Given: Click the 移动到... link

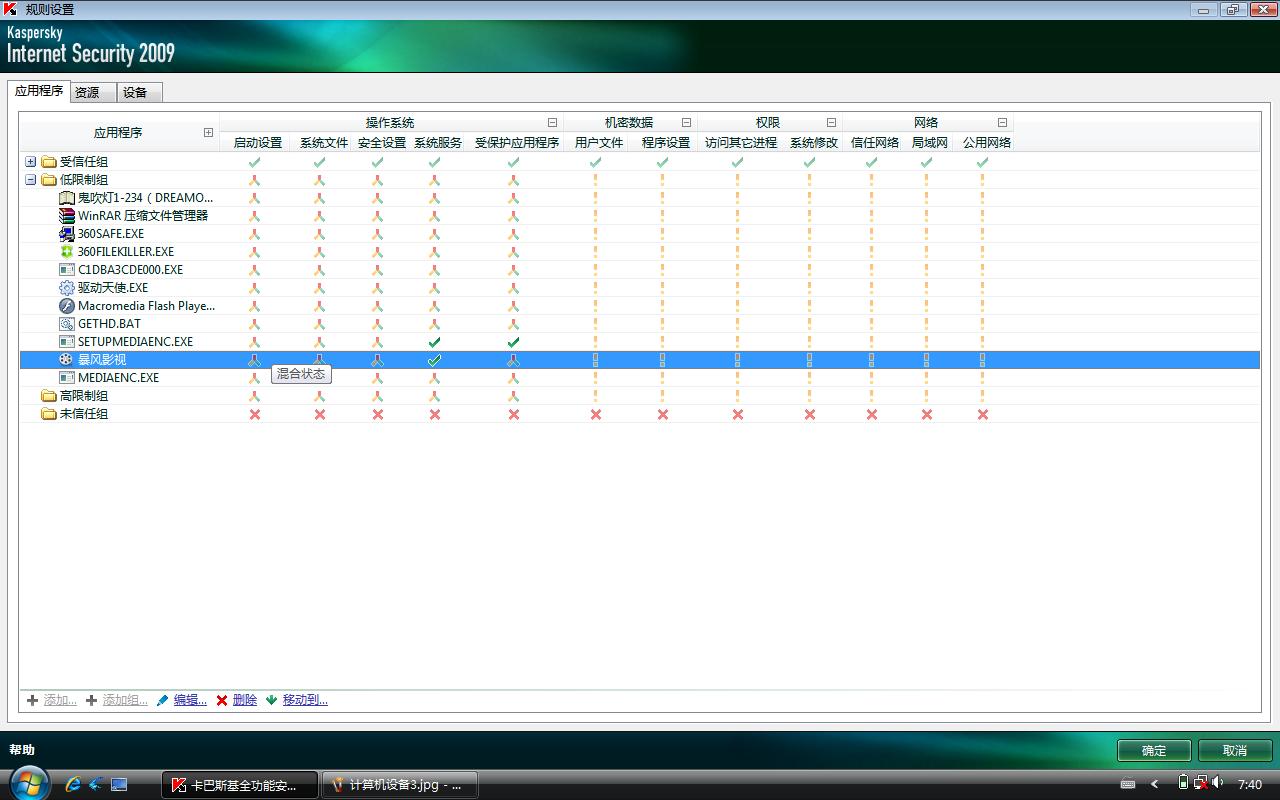Looking at the screenshot, I should tap(305, 700).
